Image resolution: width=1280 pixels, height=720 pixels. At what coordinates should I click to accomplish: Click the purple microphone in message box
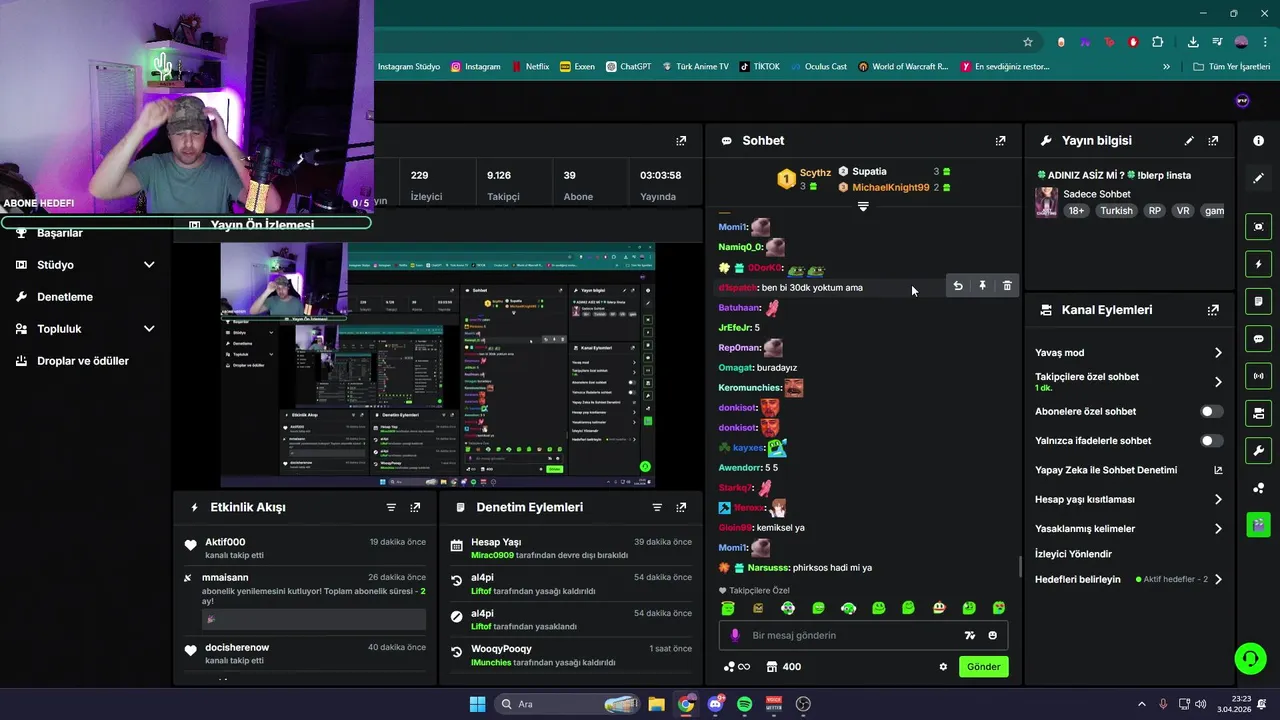click(x=735, y=635)
